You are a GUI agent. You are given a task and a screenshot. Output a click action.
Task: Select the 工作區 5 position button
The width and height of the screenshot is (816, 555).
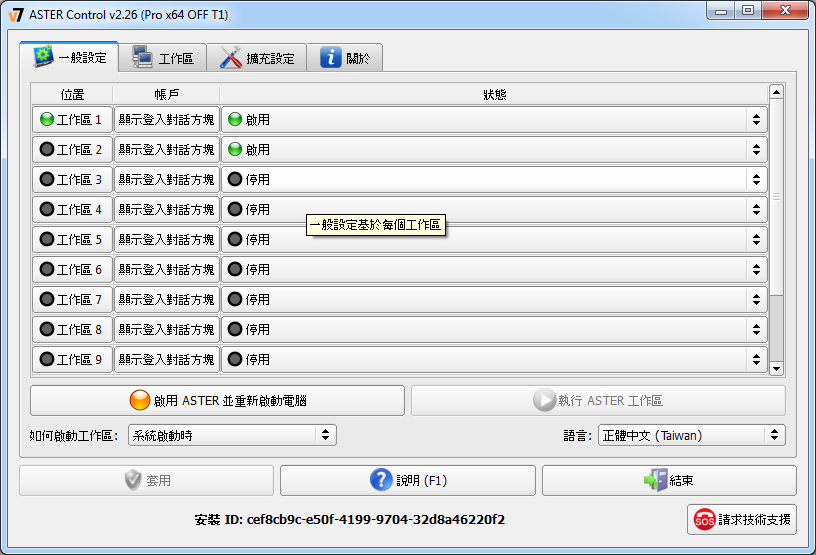pos(72,239)
